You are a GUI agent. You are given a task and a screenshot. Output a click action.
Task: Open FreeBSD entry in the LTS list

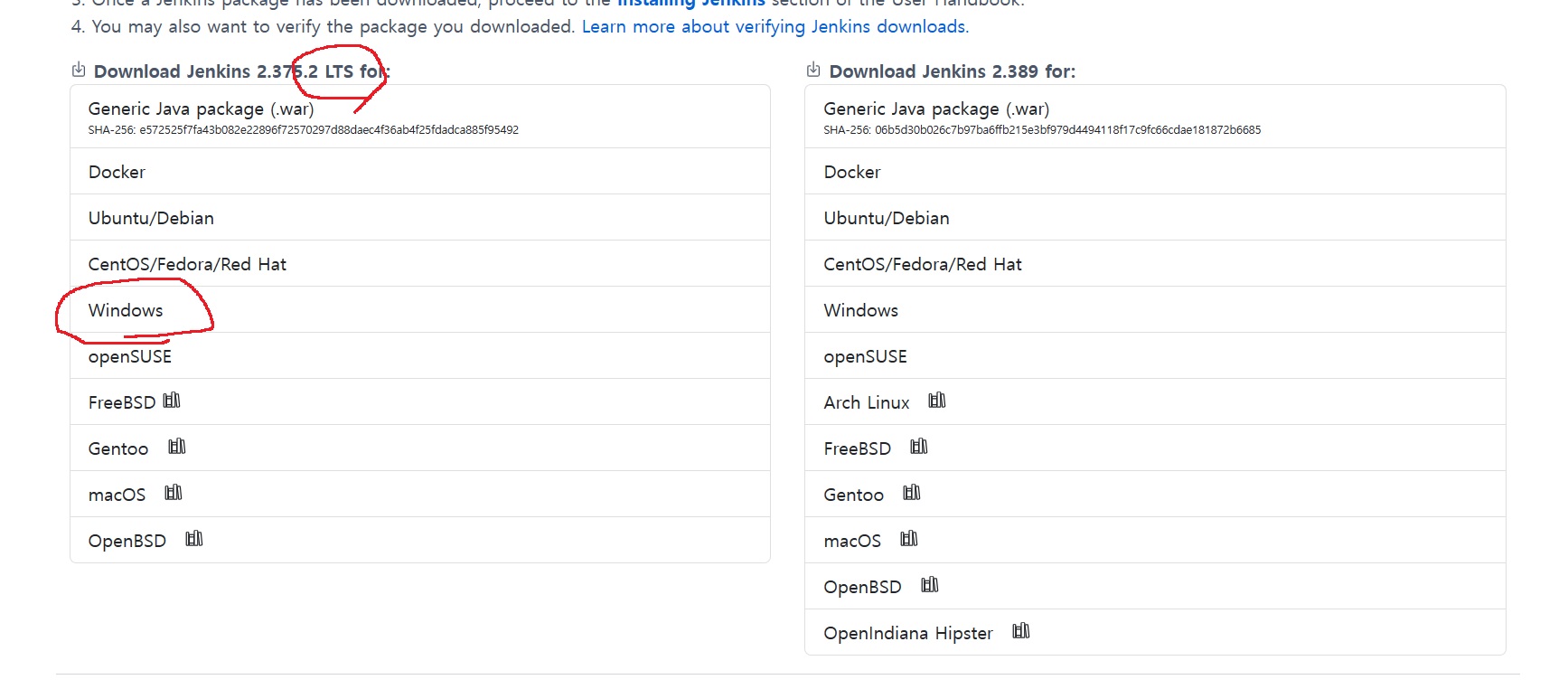pyautogui.click(x=420, y=402)
